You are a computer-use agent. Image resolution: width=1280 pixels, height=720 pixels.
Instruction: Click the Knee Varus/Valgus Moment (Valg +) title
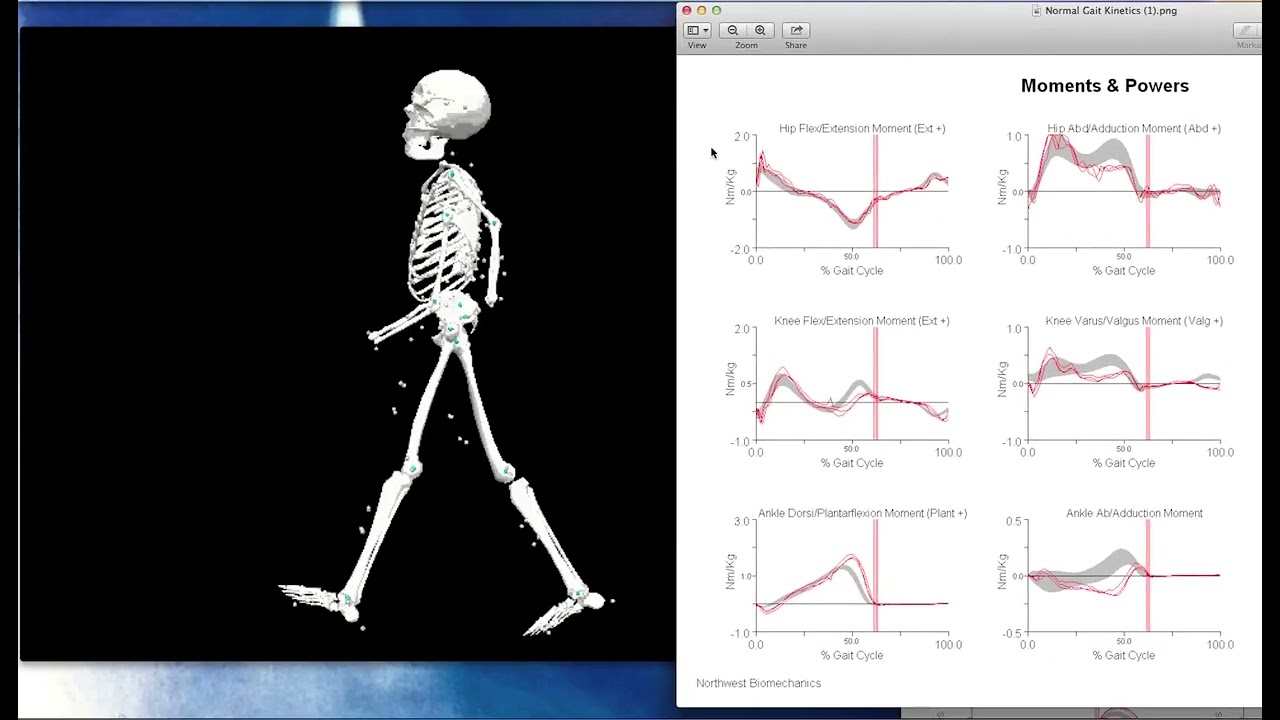tap(1134, 321)
